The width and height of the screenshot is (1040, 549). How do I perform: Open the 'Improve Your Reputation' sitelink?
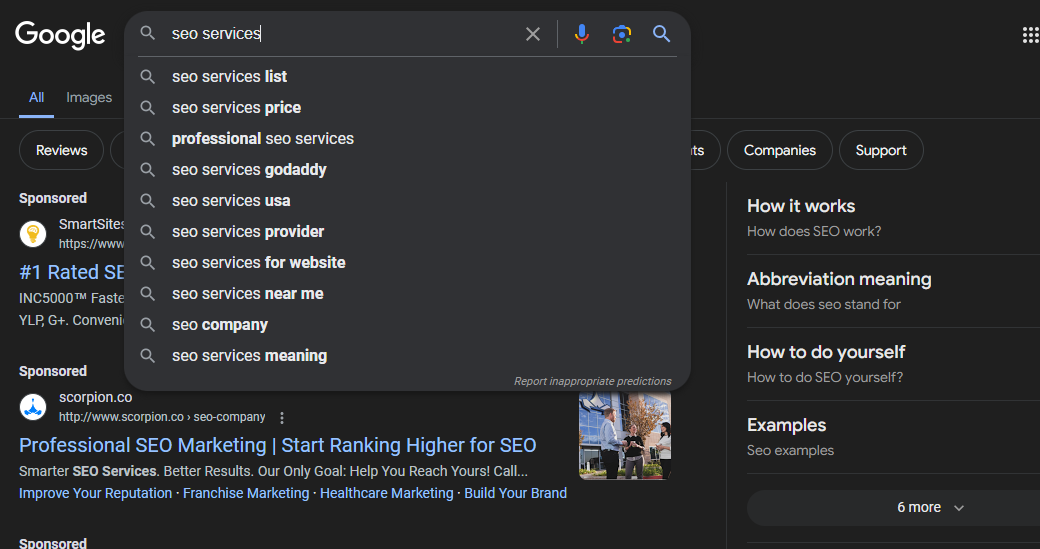pyautogui.click(x=96, y=493)
